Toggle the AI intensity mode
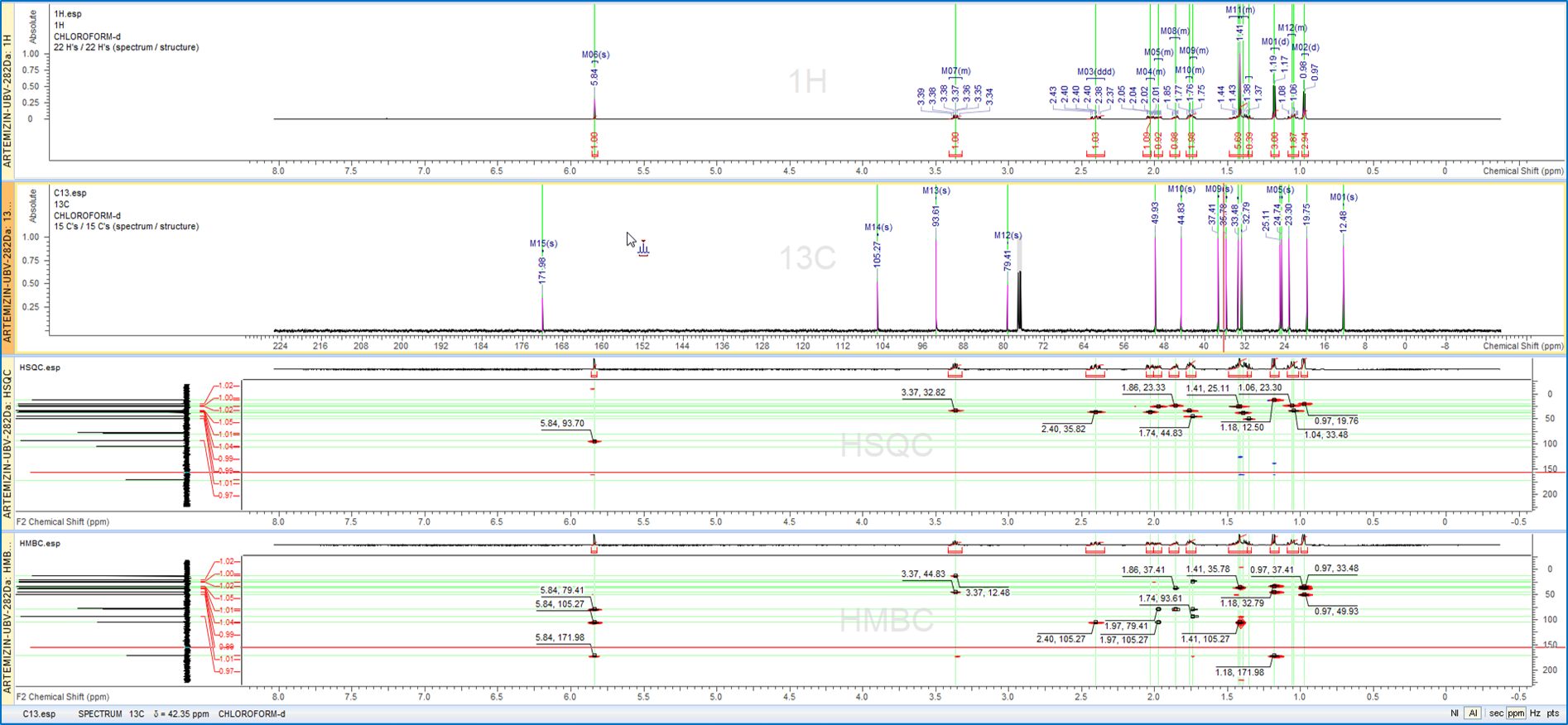 pos(1473,713)
